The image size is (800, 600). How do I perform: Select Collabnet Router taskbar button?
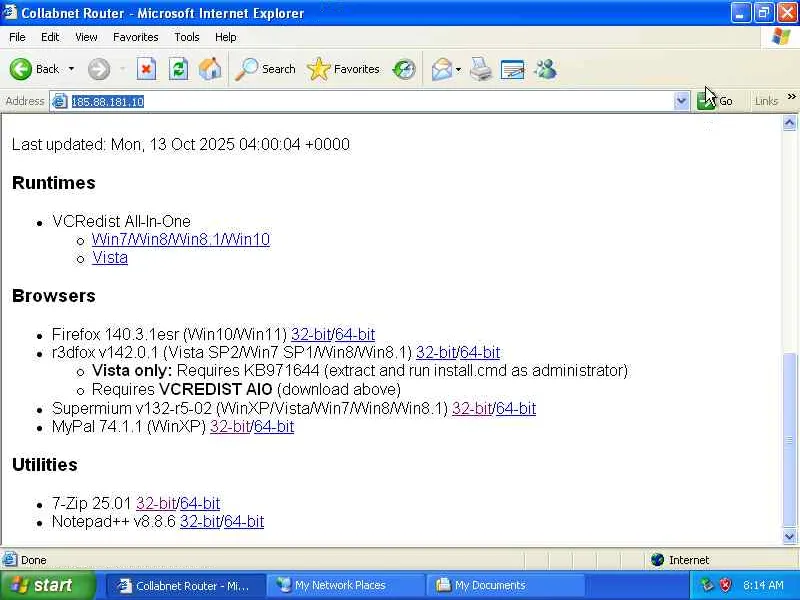[x=186, y=585]
